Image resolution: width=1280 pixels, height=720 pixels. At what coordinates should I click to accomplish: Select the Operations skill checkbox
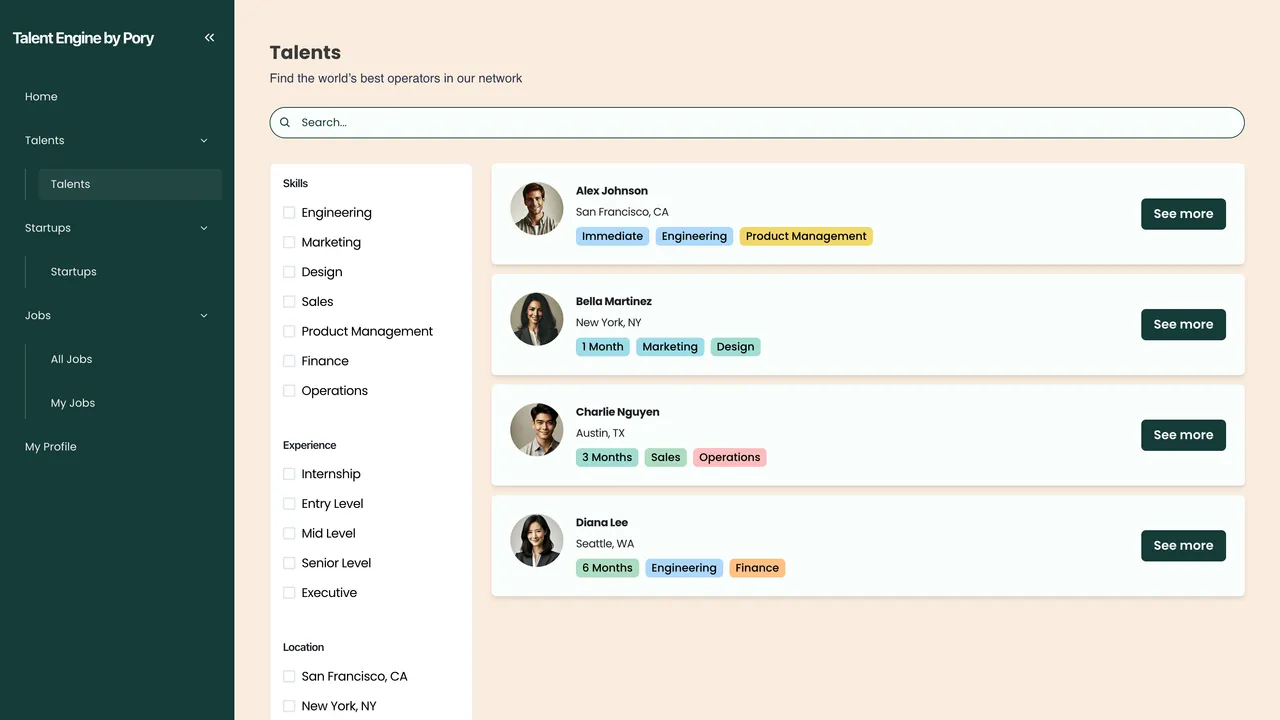pos(289,391)
